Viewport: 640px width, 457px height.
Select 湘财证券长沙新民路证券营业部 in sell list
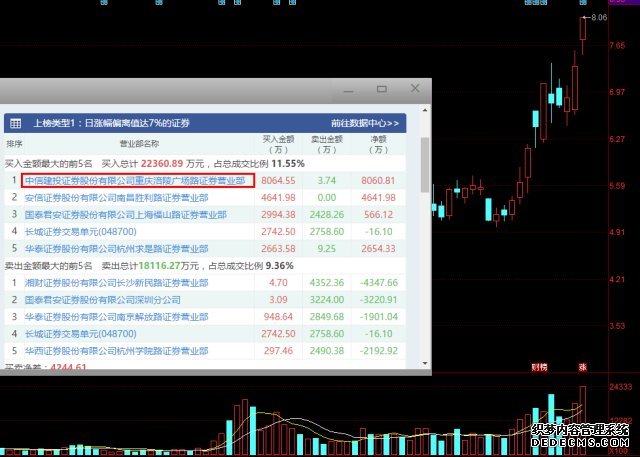tap(116, 283)
